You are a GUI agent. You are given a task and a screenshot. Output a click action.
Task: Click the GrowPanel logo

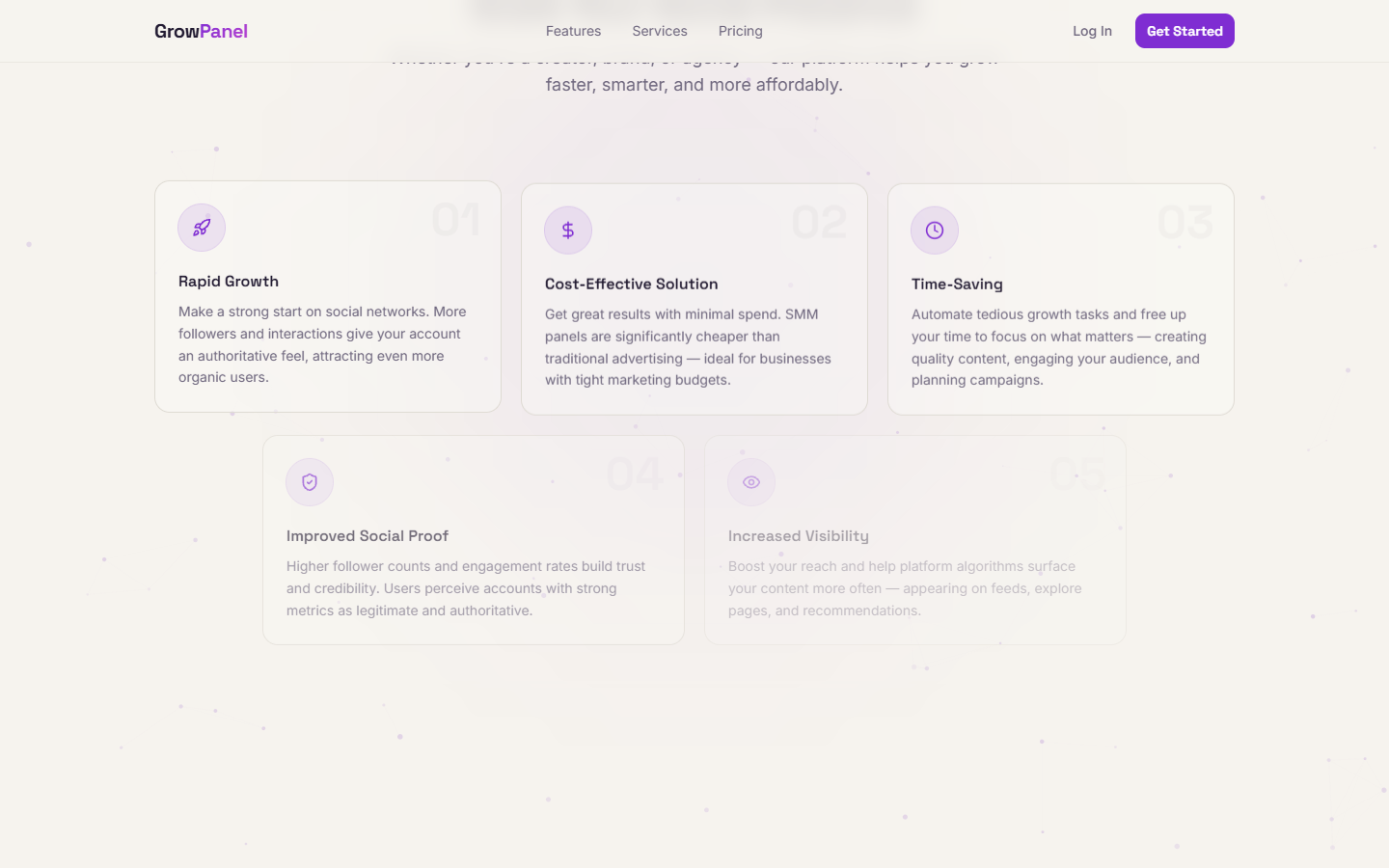coord(201,31)
